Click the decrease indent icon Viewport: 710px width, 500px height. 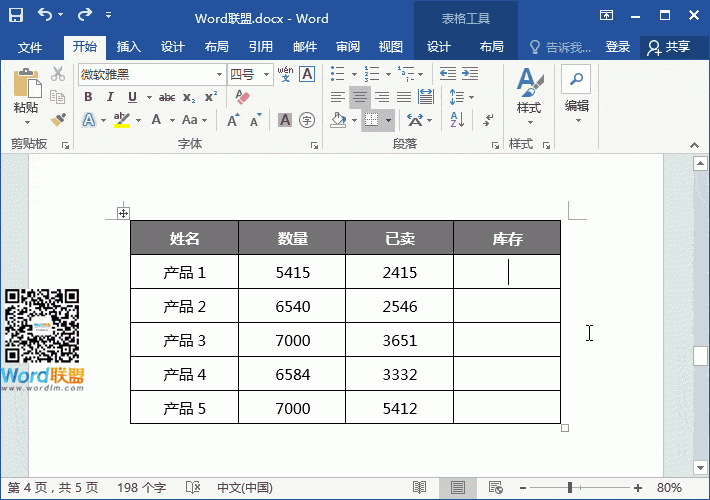click(447, 73)
